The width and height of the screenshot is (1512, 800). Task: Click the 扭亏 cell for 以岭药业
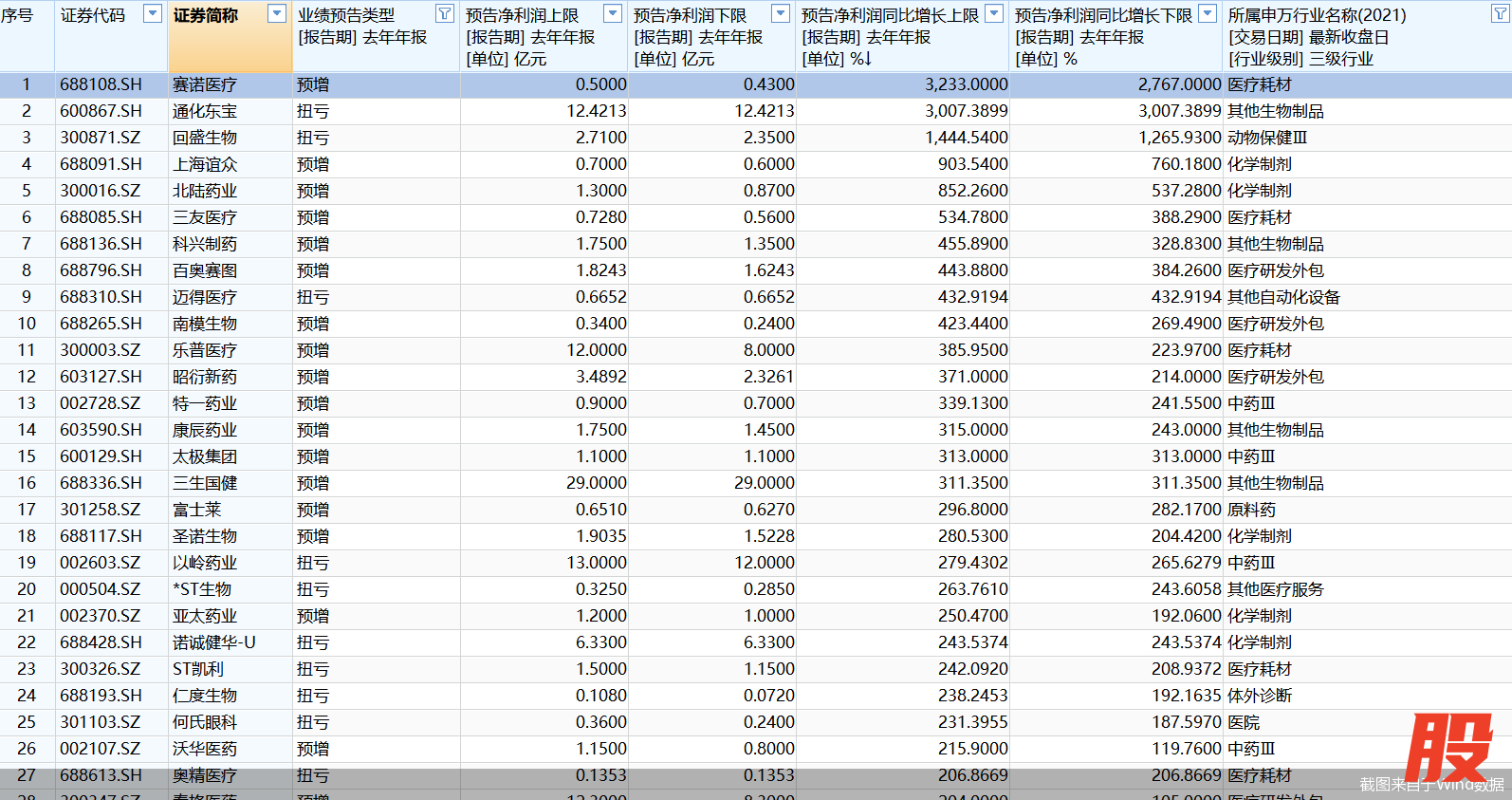pos(313,563)
